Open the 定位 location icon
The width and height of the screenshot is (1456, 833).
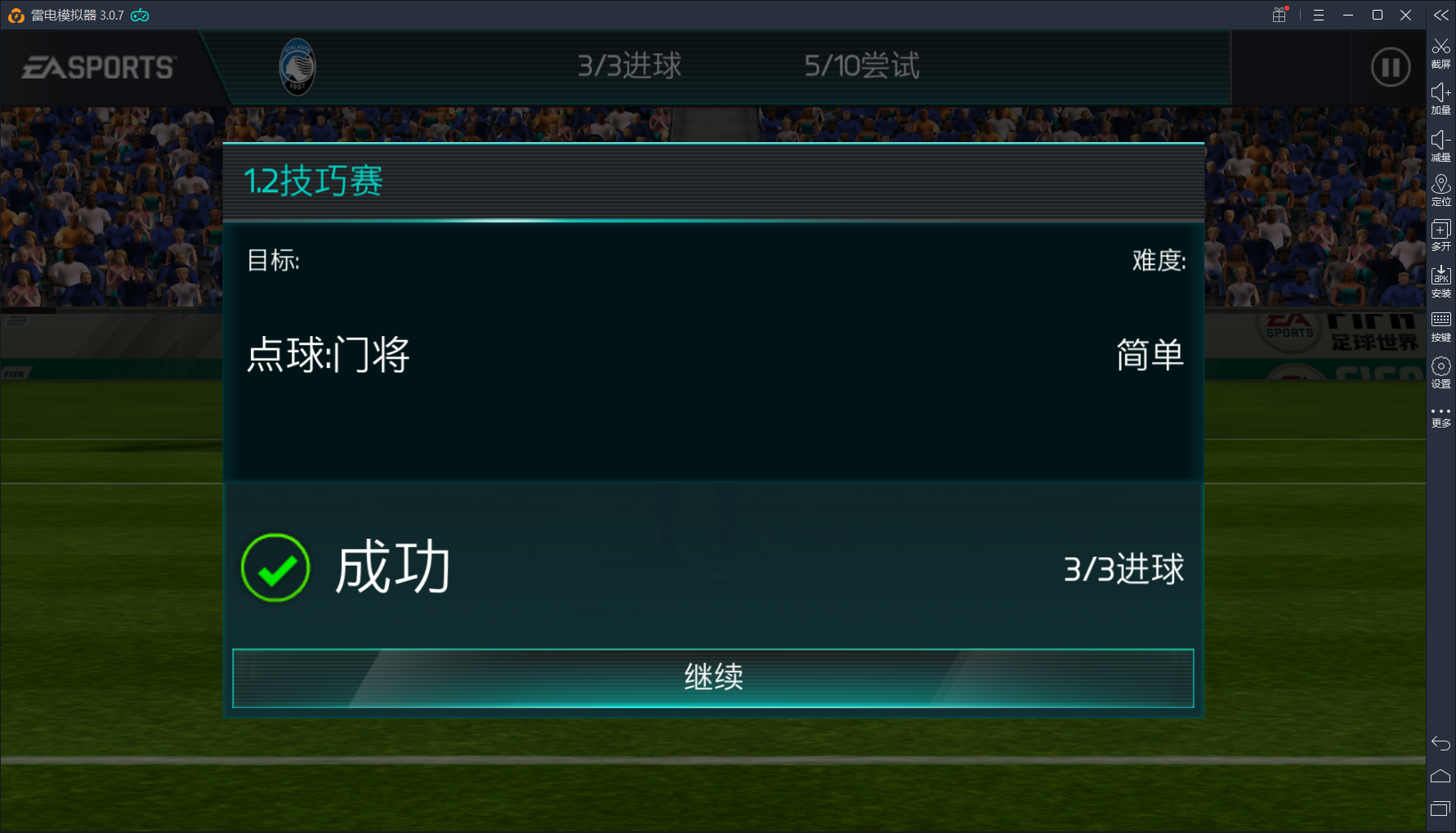point(1441,190)
